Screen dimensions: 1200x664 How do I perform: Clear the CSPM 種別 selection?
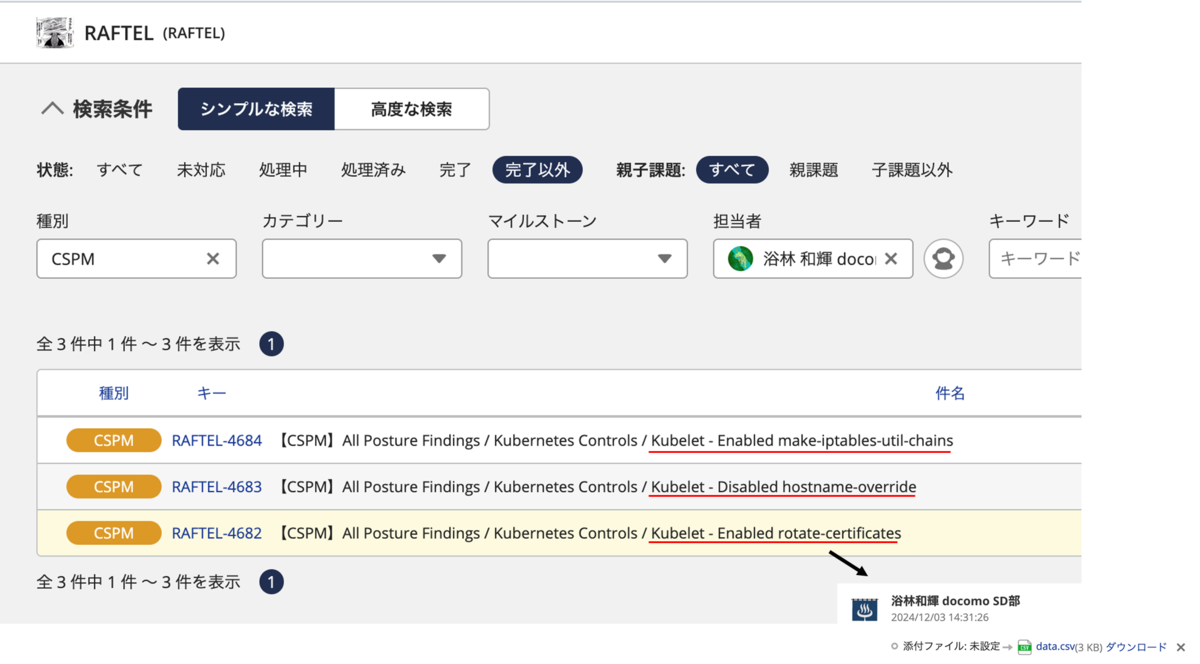pos(213,259)
